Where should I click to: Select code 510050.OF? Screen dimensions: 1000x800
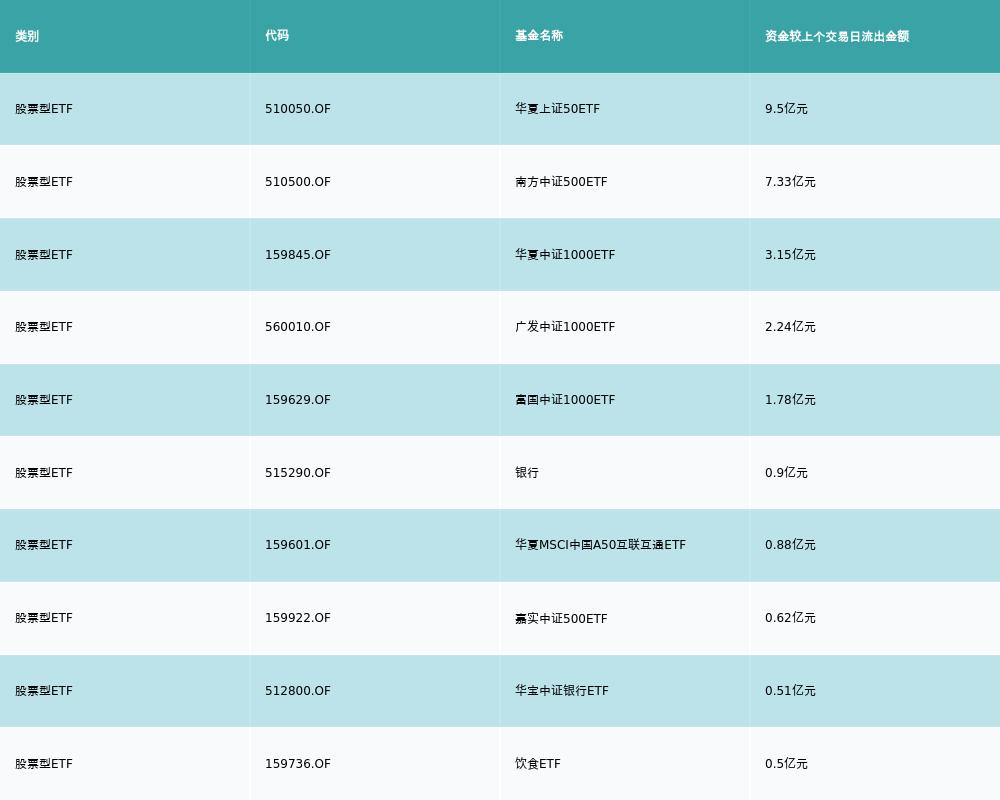(x=298, y=109)
